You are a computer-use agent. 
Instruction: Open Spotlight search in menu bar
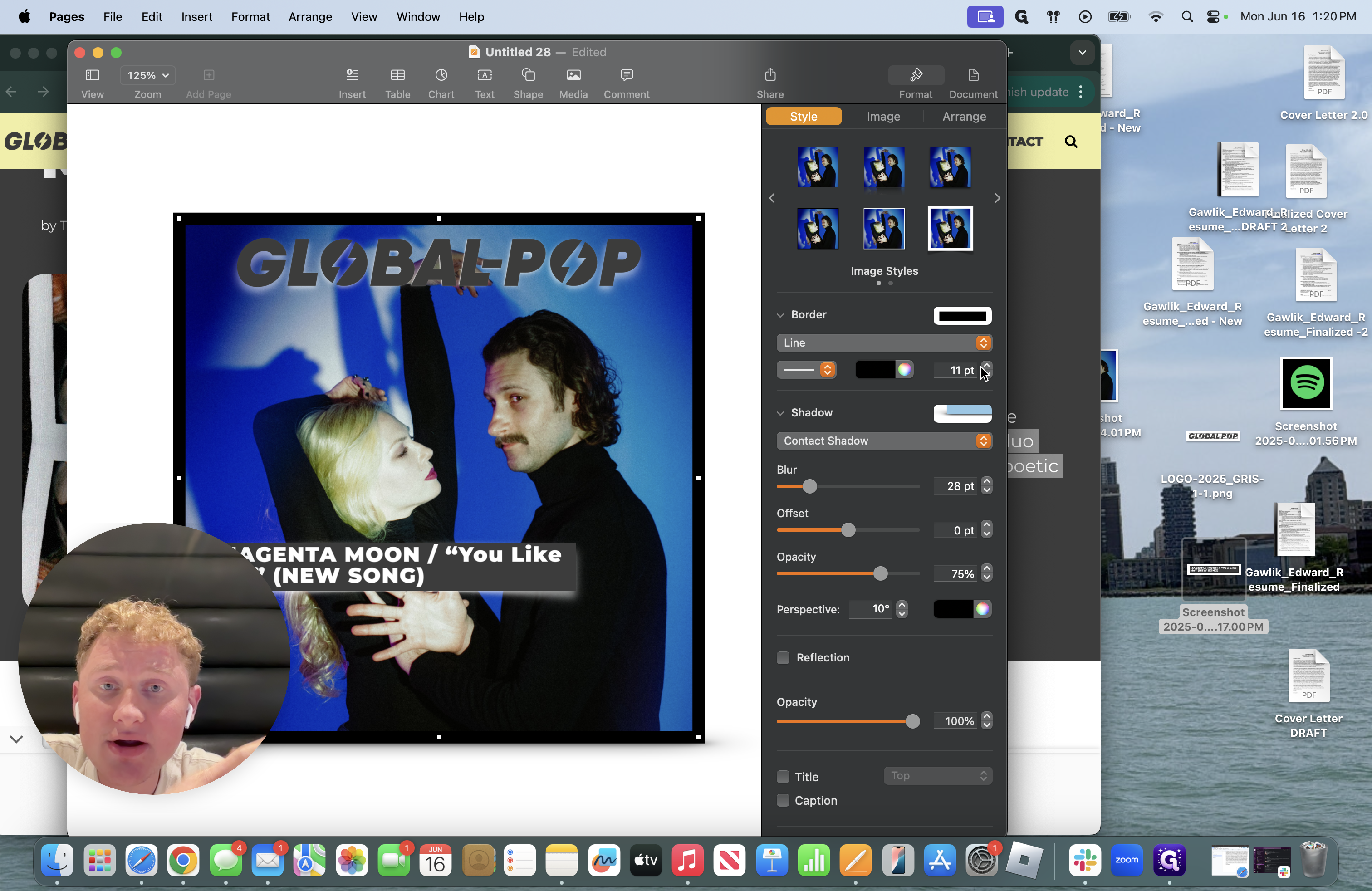tap(1186, 17)
